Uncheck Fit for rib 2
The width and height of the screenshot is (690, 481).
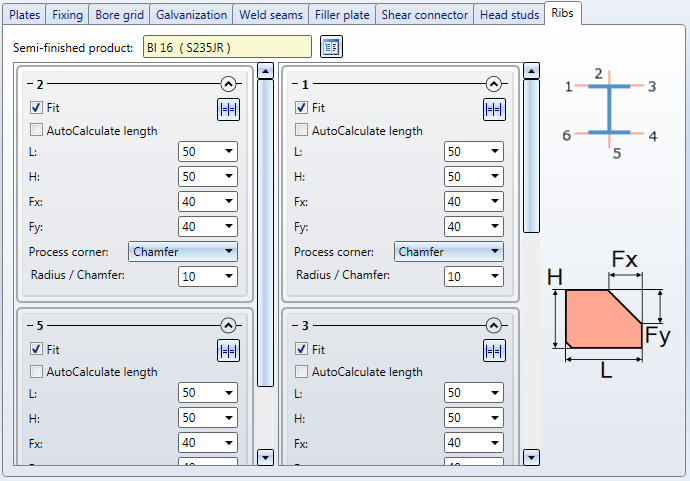[37, 108]
